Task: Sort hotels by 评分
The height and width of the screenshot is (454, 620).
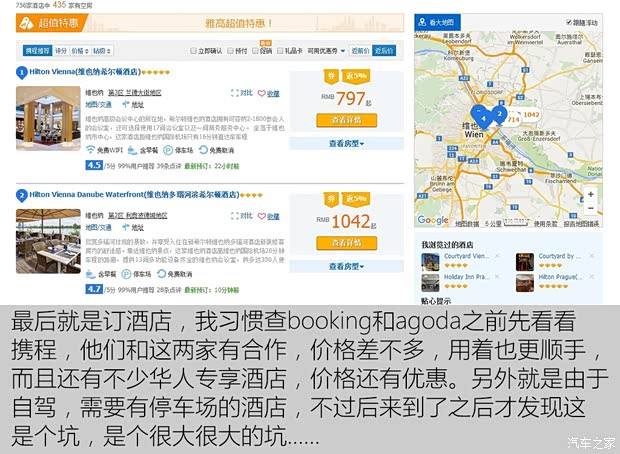Action: [x=60, y=51]
